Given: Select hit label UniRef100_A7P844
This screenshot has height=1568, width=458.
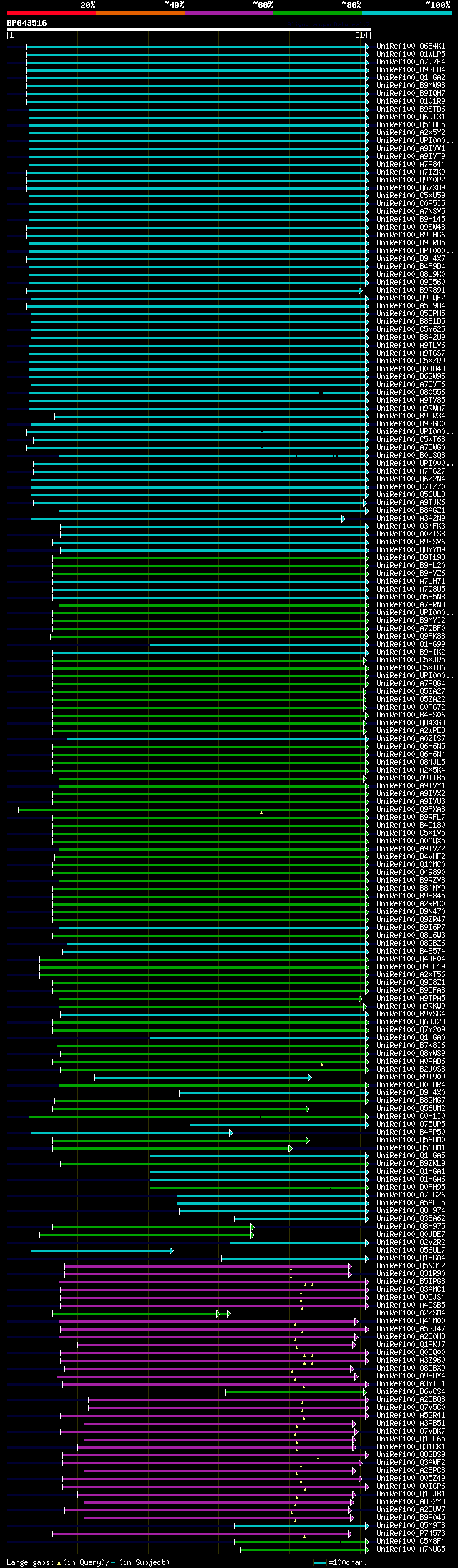Looking at the screenshot, I should click(411, 164).
